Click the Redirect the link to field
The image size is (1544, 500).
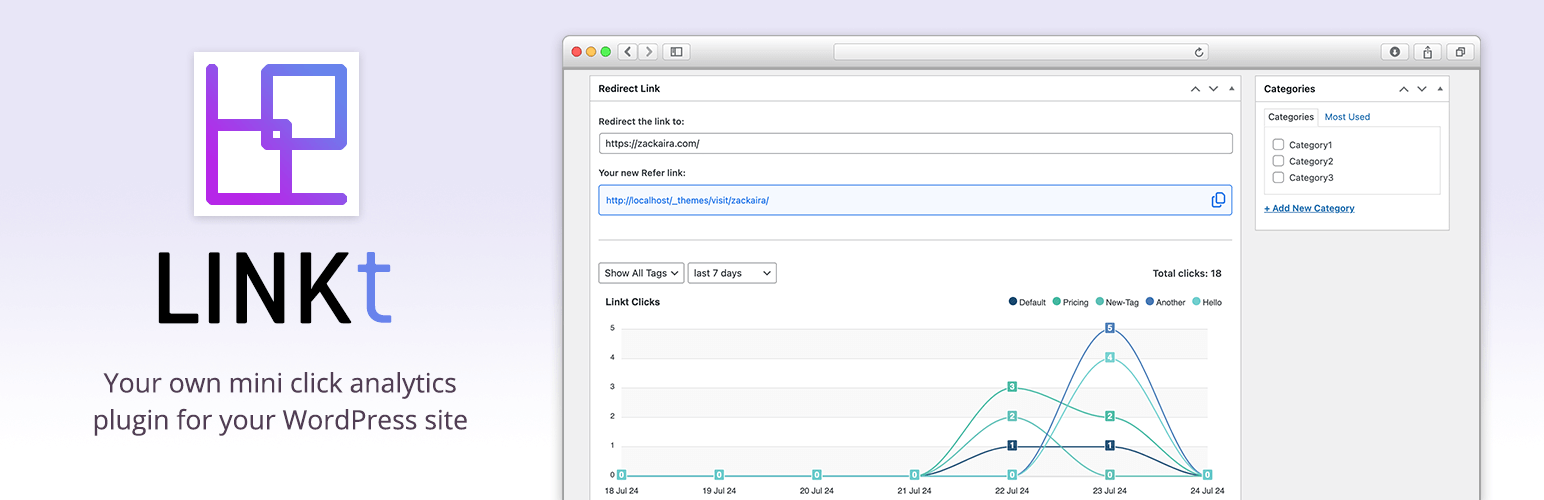[915, 143]
